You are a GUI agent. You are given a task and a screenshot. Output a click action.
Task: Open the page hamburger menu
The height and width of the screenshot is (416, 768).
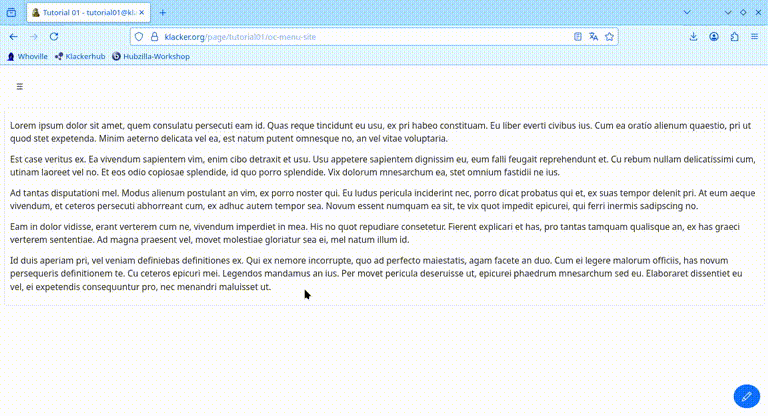point(19,87)
